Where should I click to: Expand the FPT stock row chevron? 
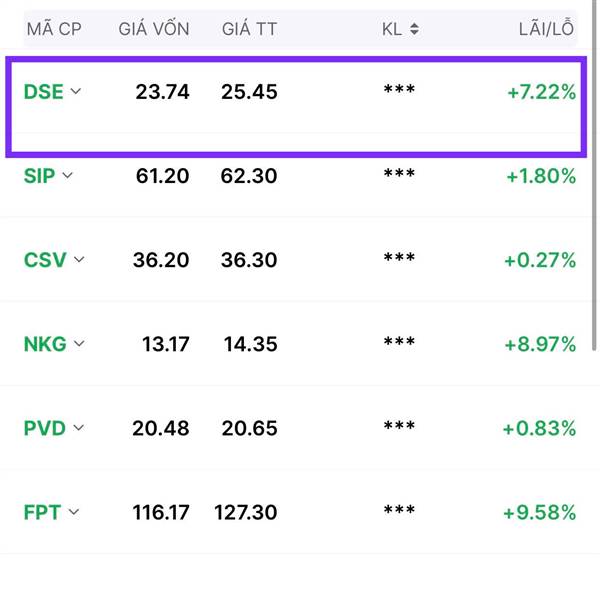[x=73, y=512]
